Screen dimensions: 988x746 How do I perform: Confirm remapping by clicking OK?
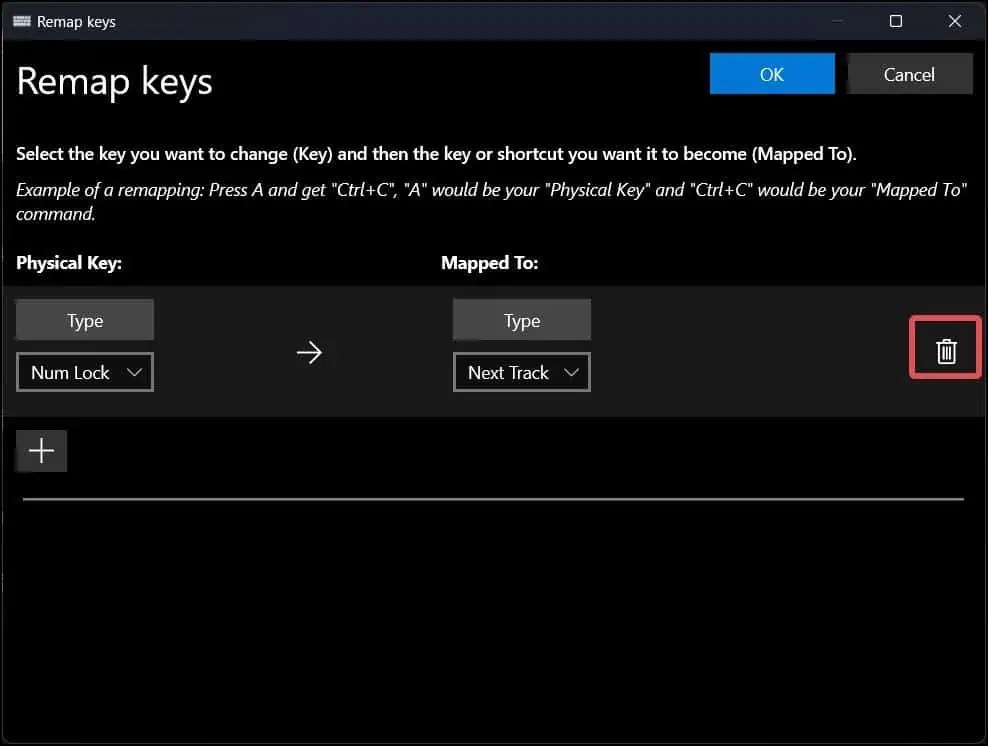coord(771,73)
